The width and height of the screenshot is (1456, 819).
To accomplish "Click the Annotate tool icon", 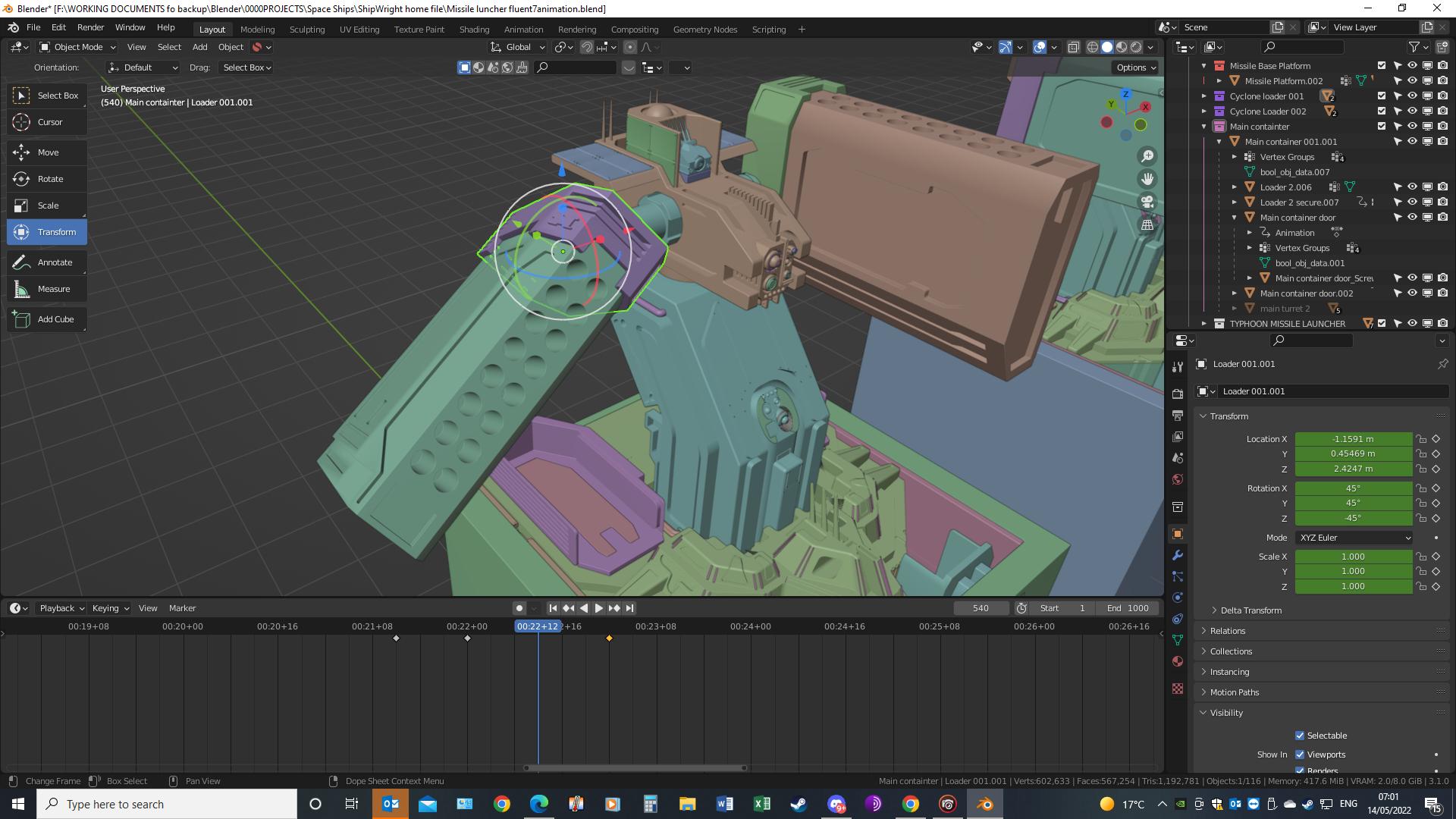I will point(22,262).
